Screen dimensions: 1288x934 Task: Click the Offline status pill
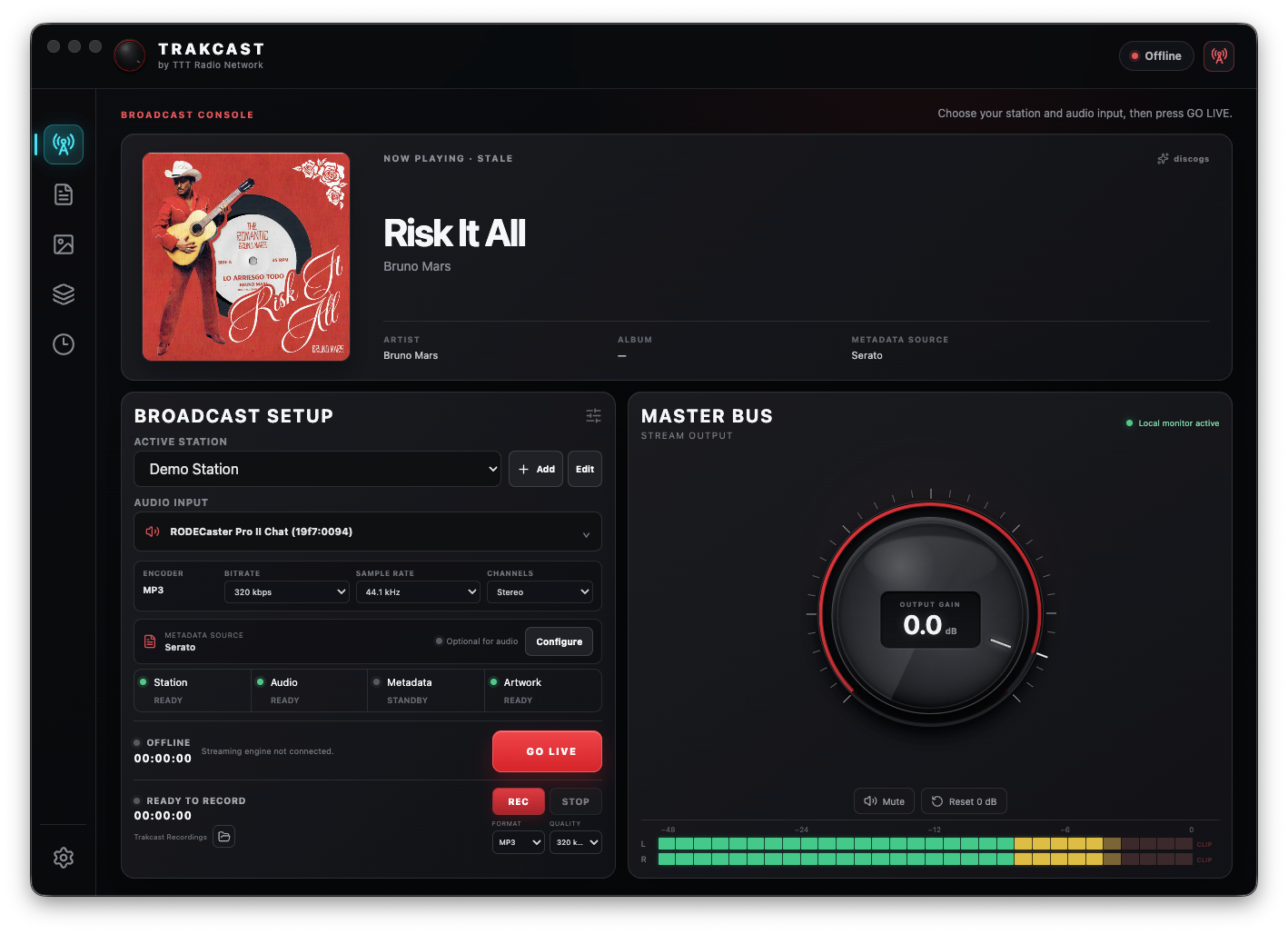click(x=1156, y=56)
